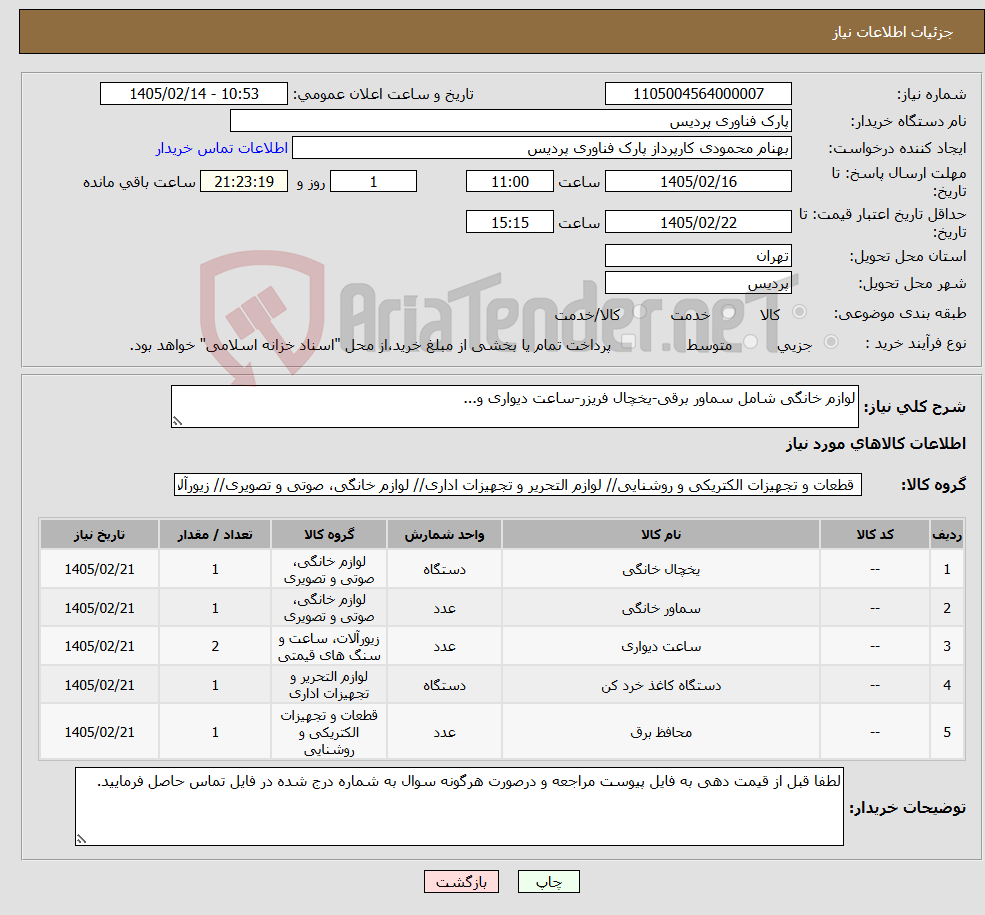The width and height of the screenshot is (985, 915).
Task: Open اطلاعات تماس خریدار link
Action: pyautogui.click(x=222, y=148)
